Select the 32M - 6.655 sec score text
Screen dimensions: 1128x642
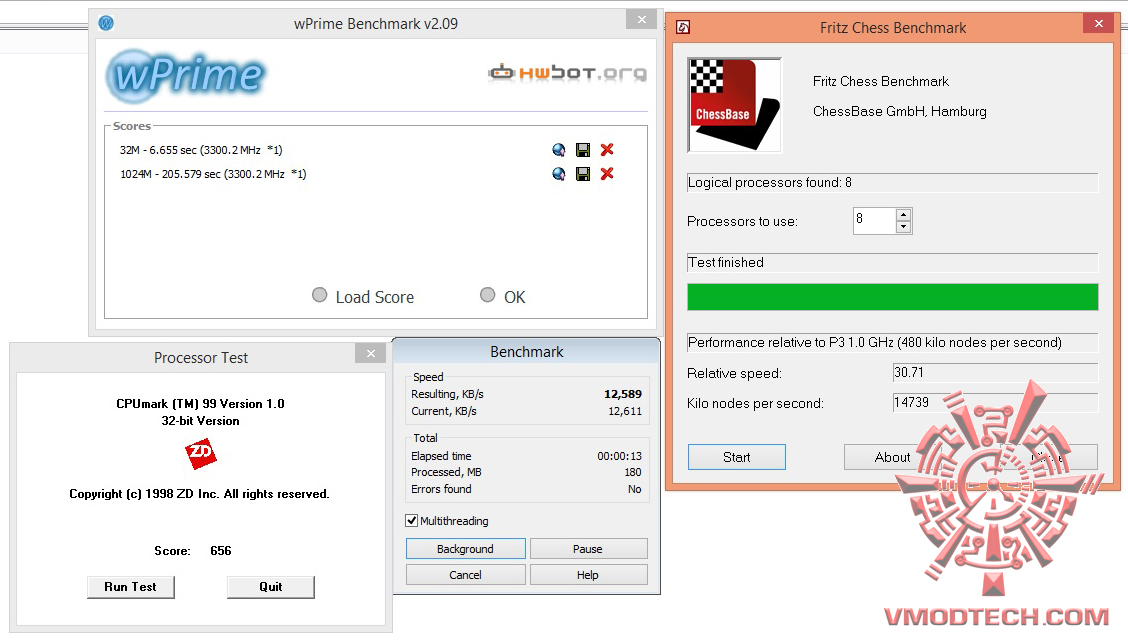pos(201,150)
